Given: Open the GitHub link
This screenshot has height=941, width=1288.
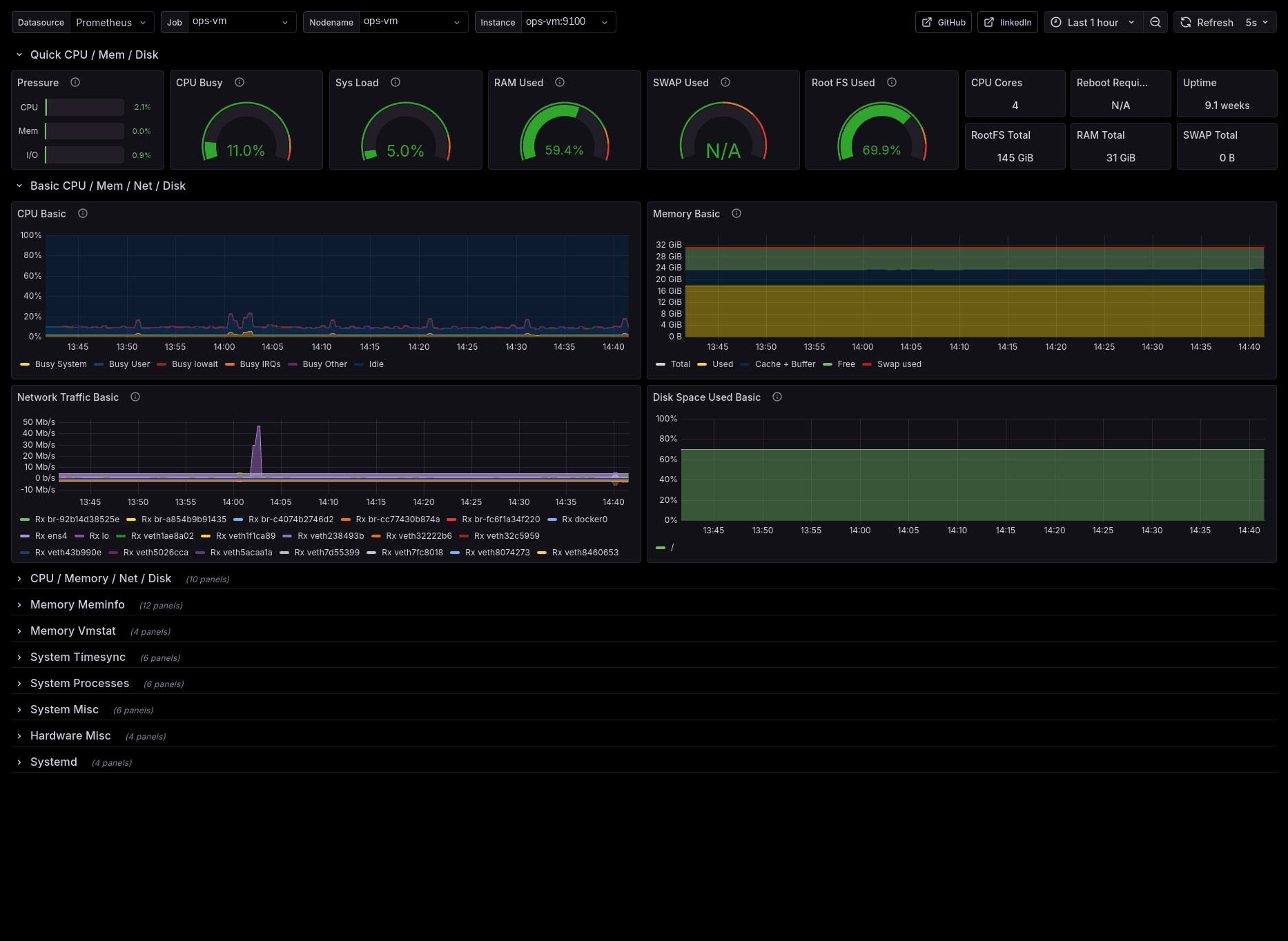Looking at the screenshot, I should [x=944, y=22].
